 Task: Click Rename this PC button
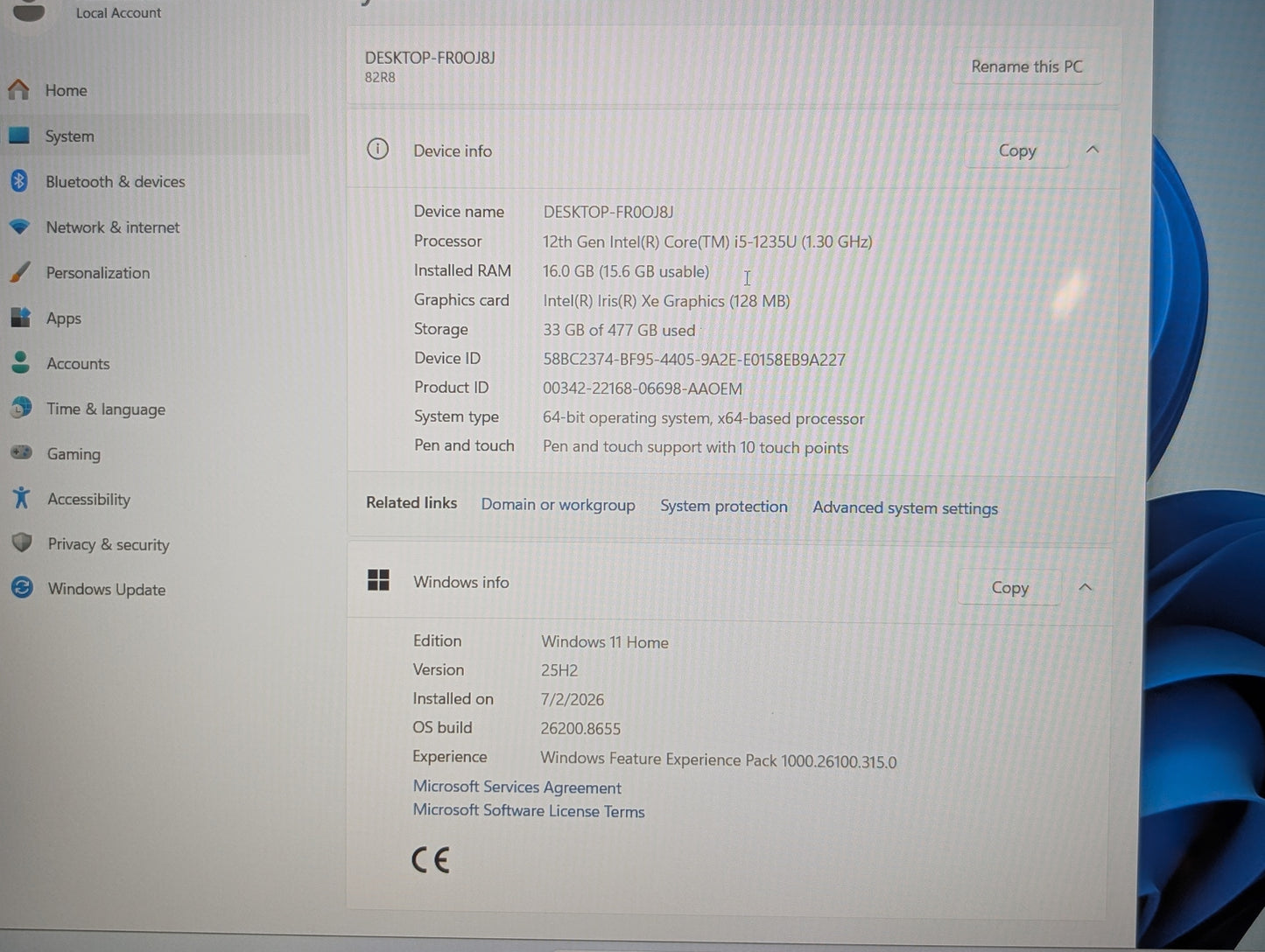click(x=1027, y=66)
